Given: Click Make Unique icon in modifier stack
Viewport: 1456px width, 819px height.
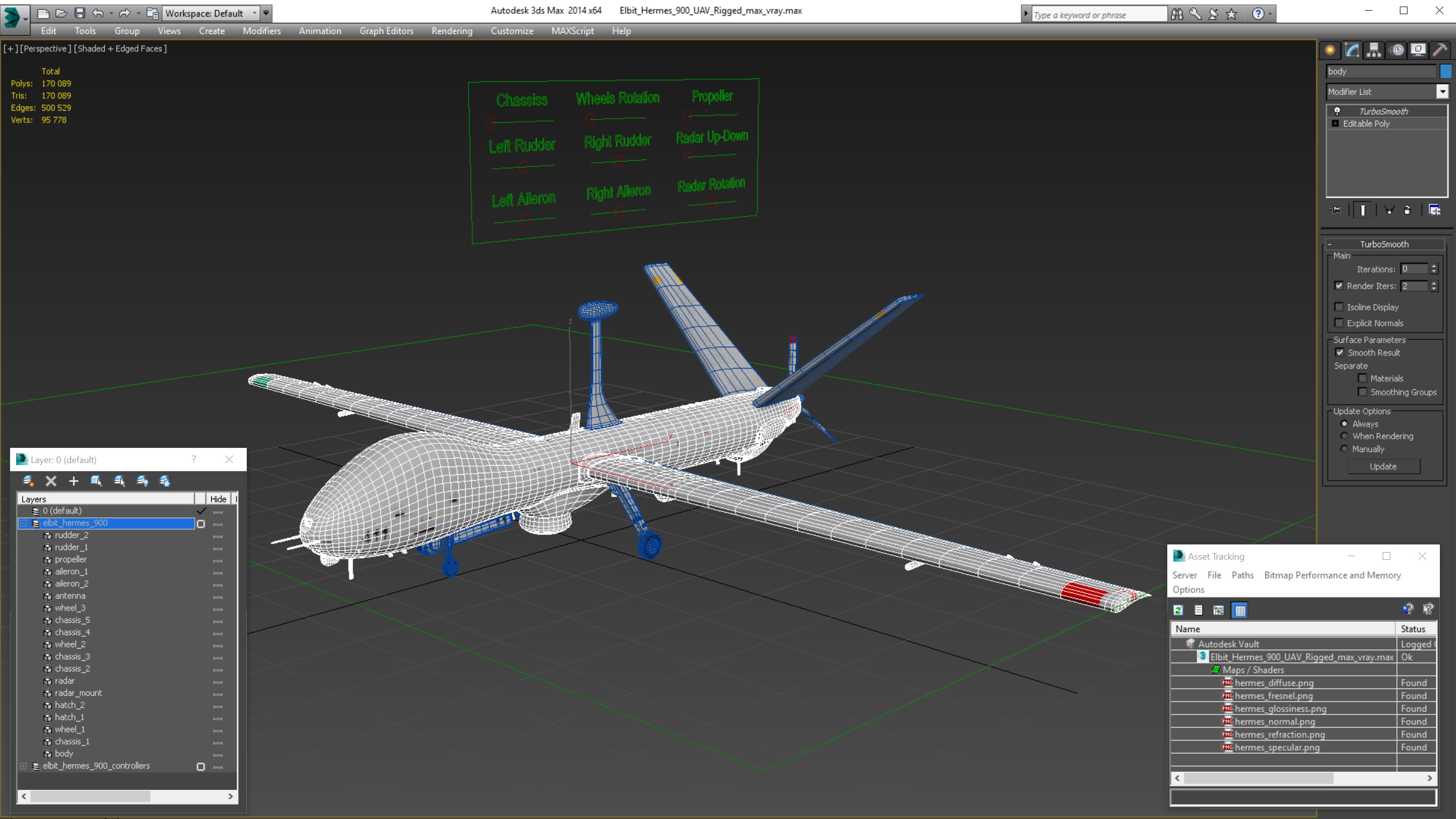Looking at the screenshot, I should [1389, 210].
